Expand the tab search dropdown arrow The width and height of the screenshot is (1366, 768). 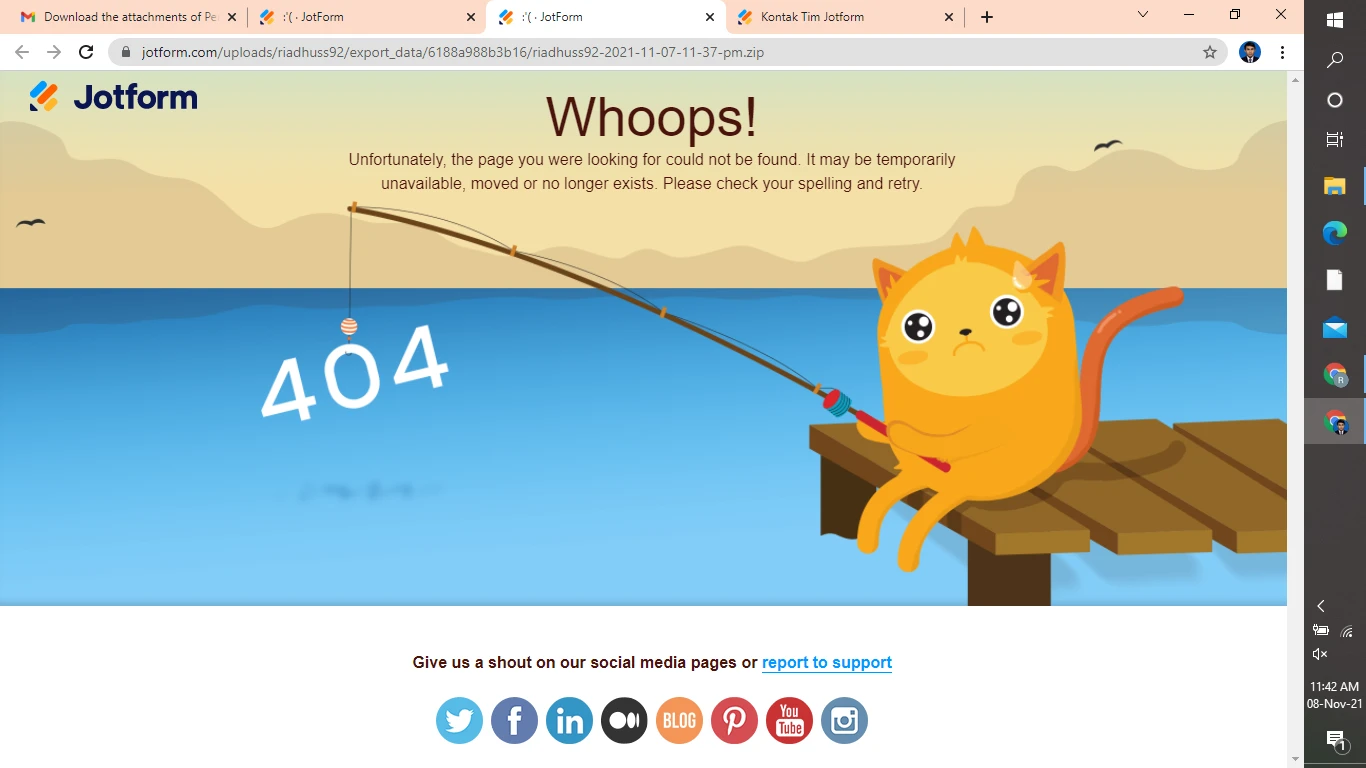1143,15
